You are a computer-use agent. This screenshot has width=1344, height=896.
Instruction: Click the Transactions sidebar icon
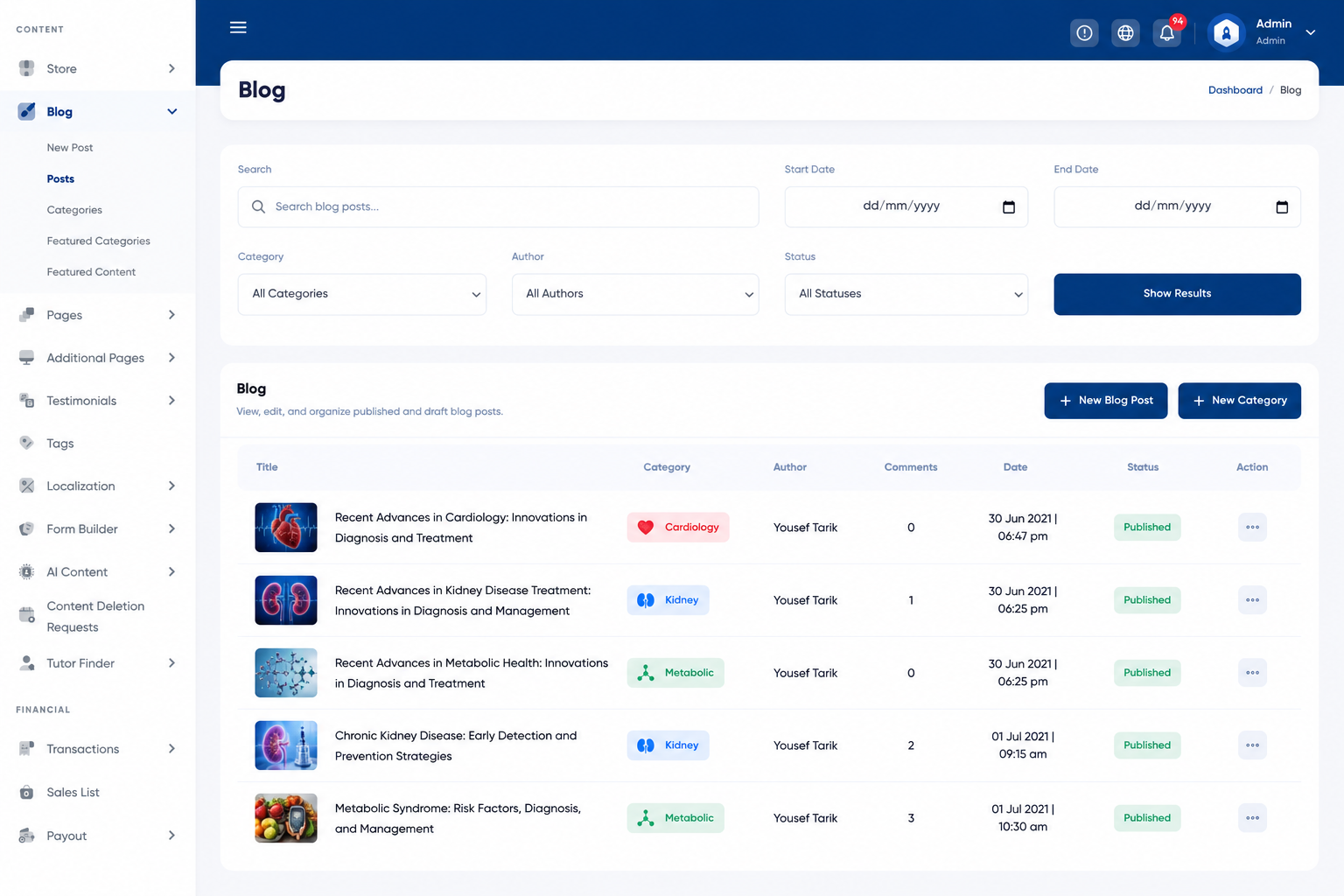click(27, 748)
